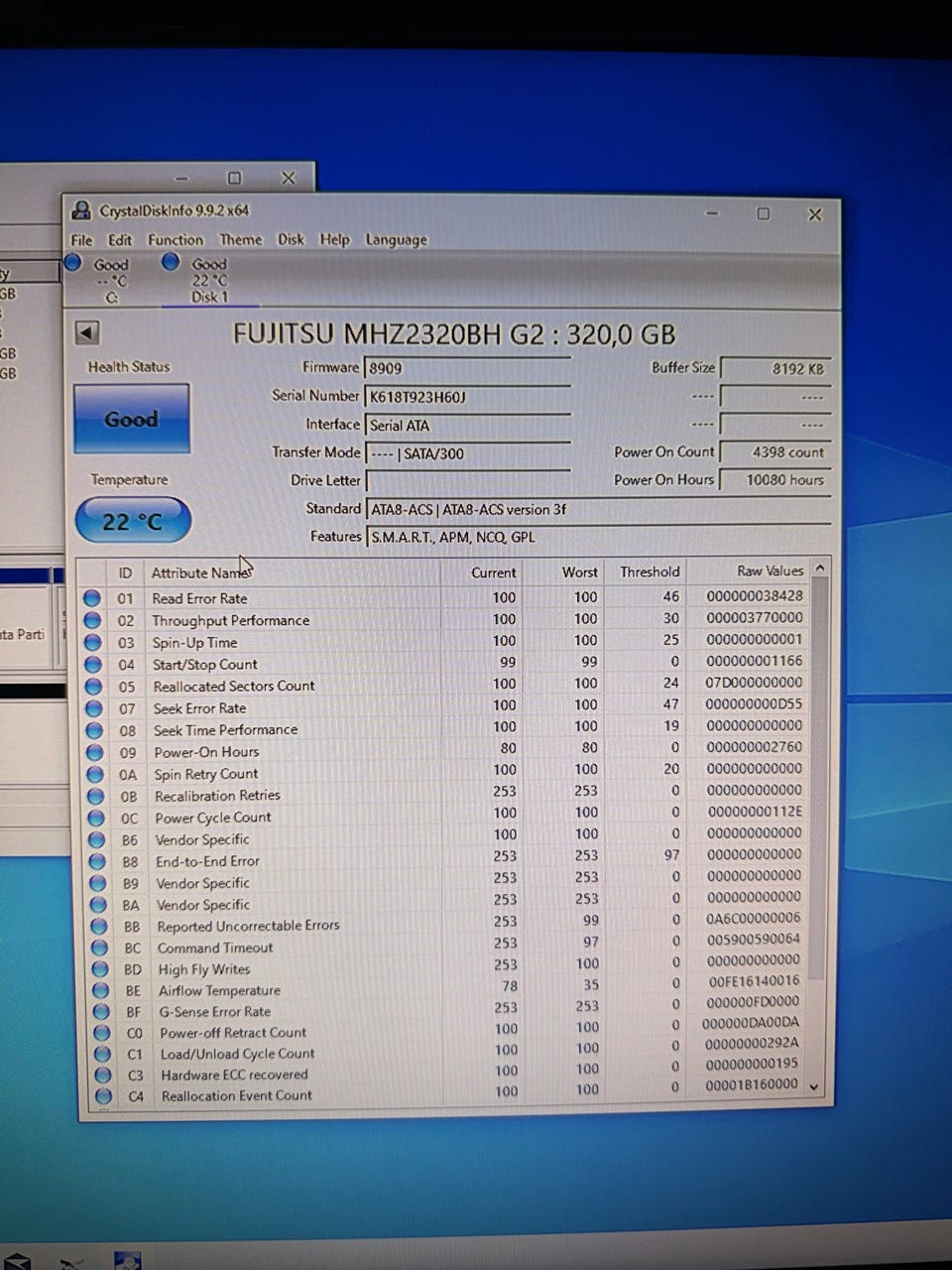This screenshot has height=1270, width=952.
Task: Click the Power On Hours value
Action: 774,479
